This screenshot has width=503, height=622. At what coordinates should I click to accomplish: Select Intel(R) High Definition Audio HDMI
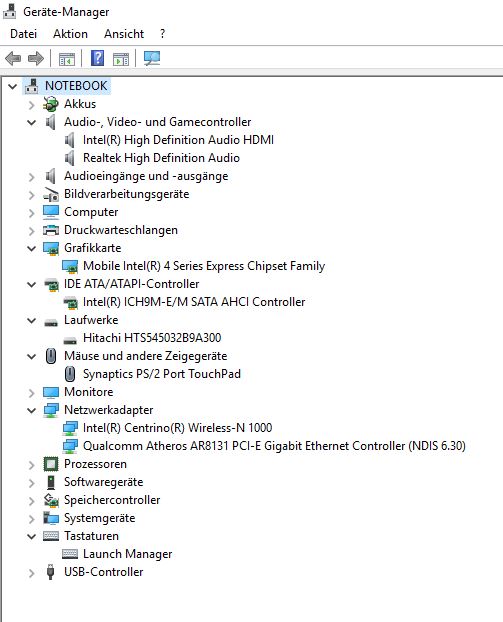click(x=178, y=140)
